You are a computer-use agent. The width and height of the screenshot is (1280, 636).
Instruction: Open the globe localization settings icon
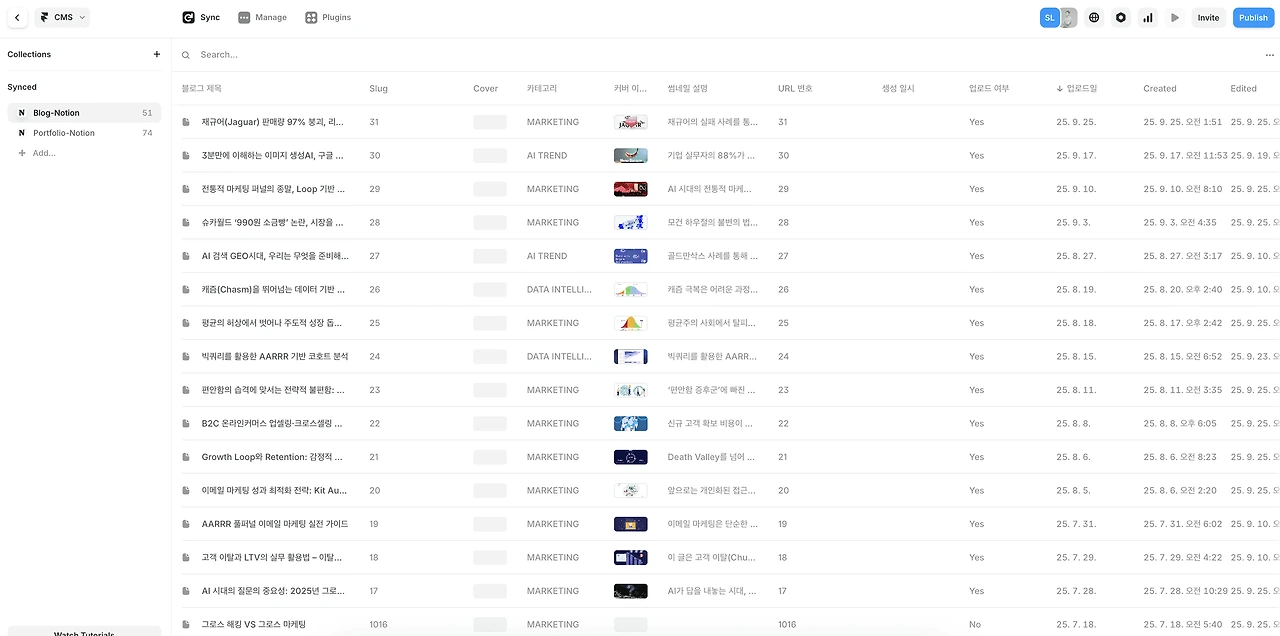(1094, 17)
